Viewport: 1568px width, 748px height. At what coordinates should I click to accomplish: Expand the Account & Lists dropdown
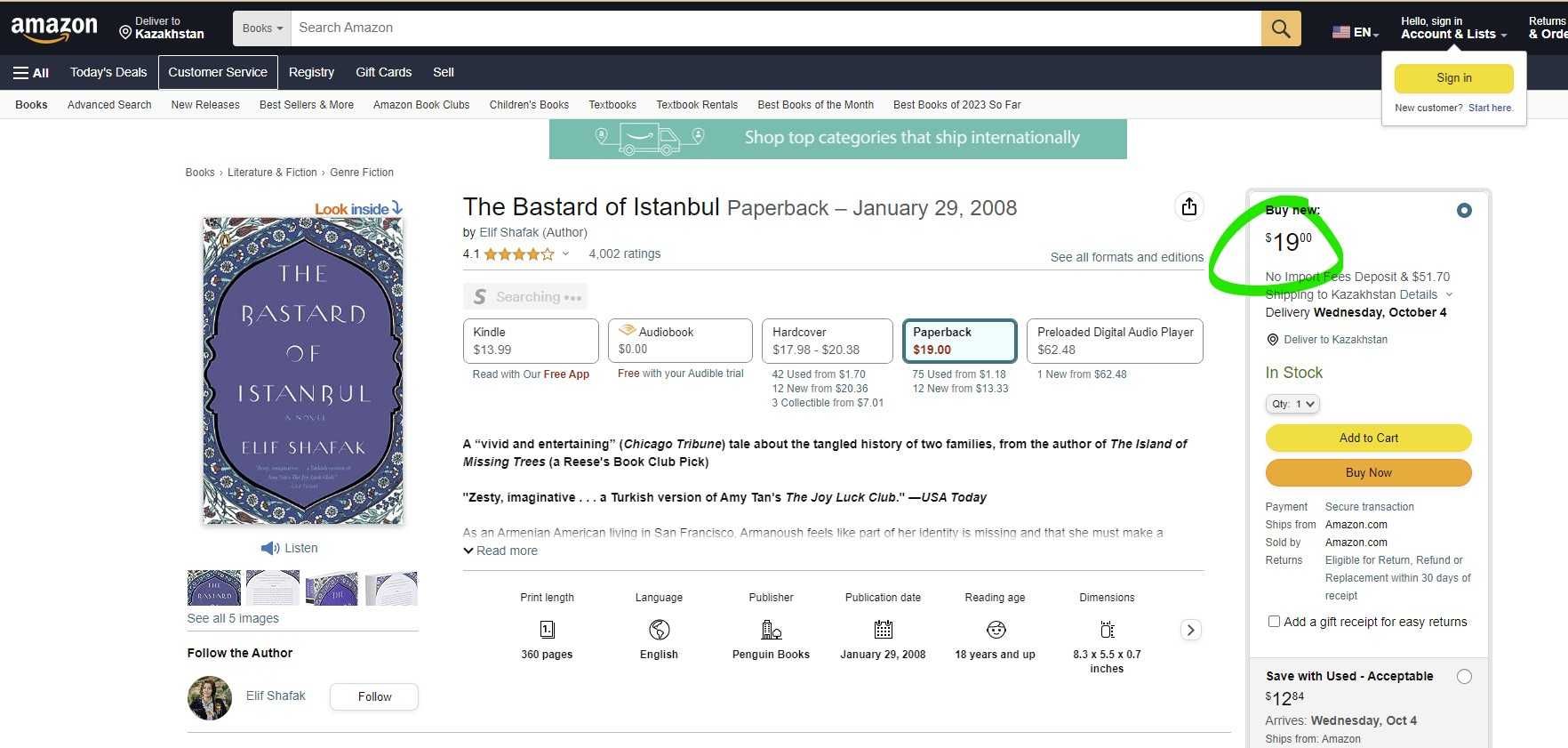pos(1453,28)
